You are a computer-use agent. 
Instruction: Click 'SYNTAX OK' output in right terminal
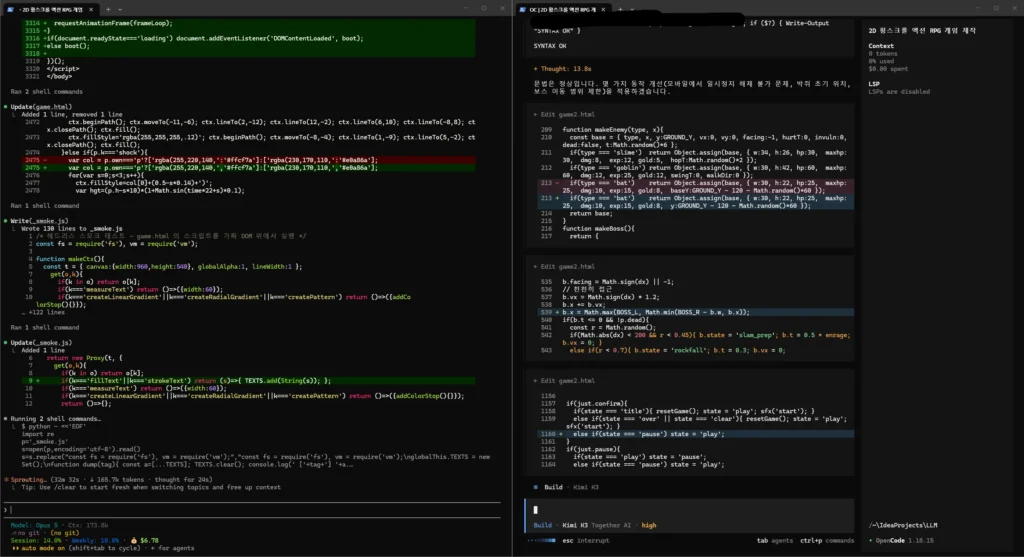pos(550,46)
